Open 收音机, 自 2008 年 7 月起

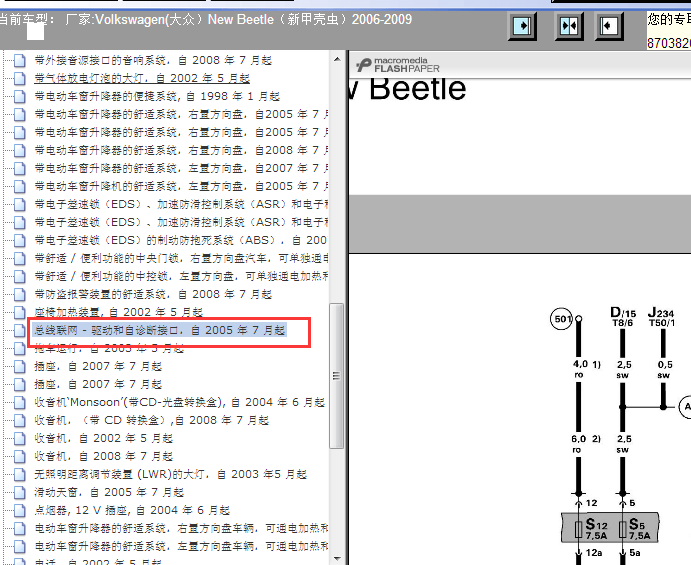pos(104,457)
